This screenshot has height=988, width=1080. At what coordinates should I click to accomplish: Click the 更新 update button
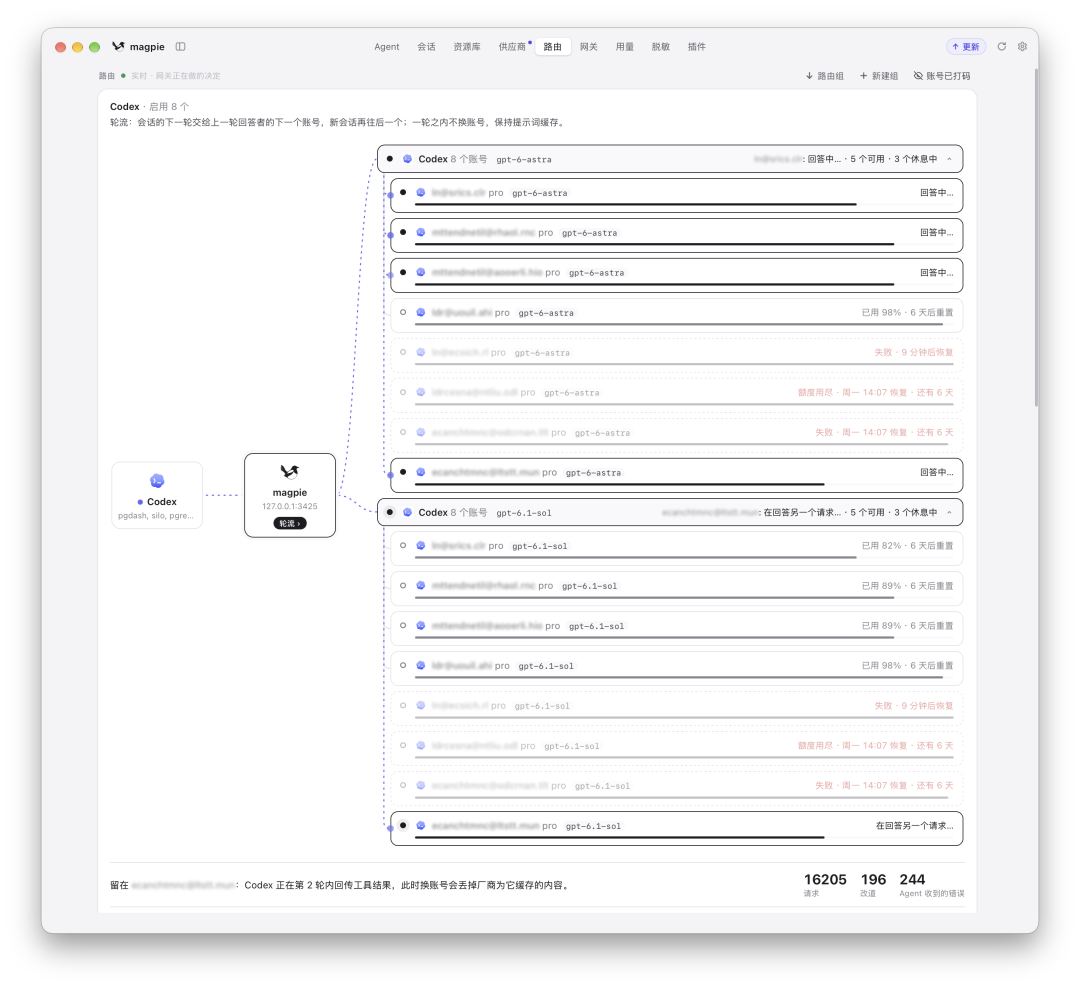pos(966,47)
